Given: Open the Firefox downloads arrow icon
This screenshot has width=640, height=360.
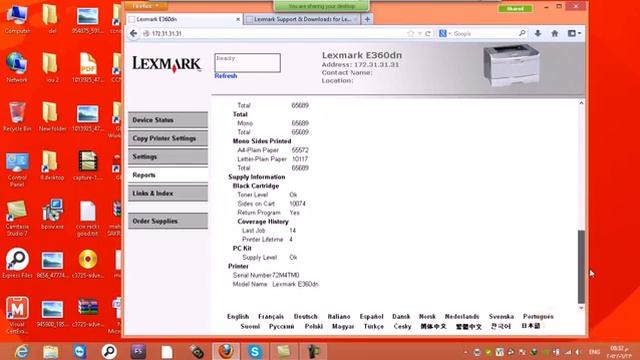Looking at the screenshot, I should [x=538, y=33].
